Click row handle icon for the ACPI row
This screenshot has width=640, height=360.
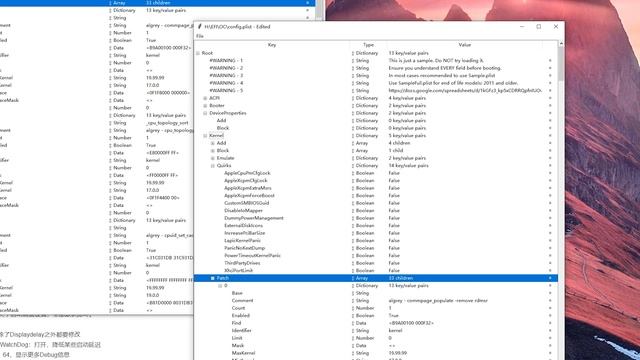click(550, 98)
